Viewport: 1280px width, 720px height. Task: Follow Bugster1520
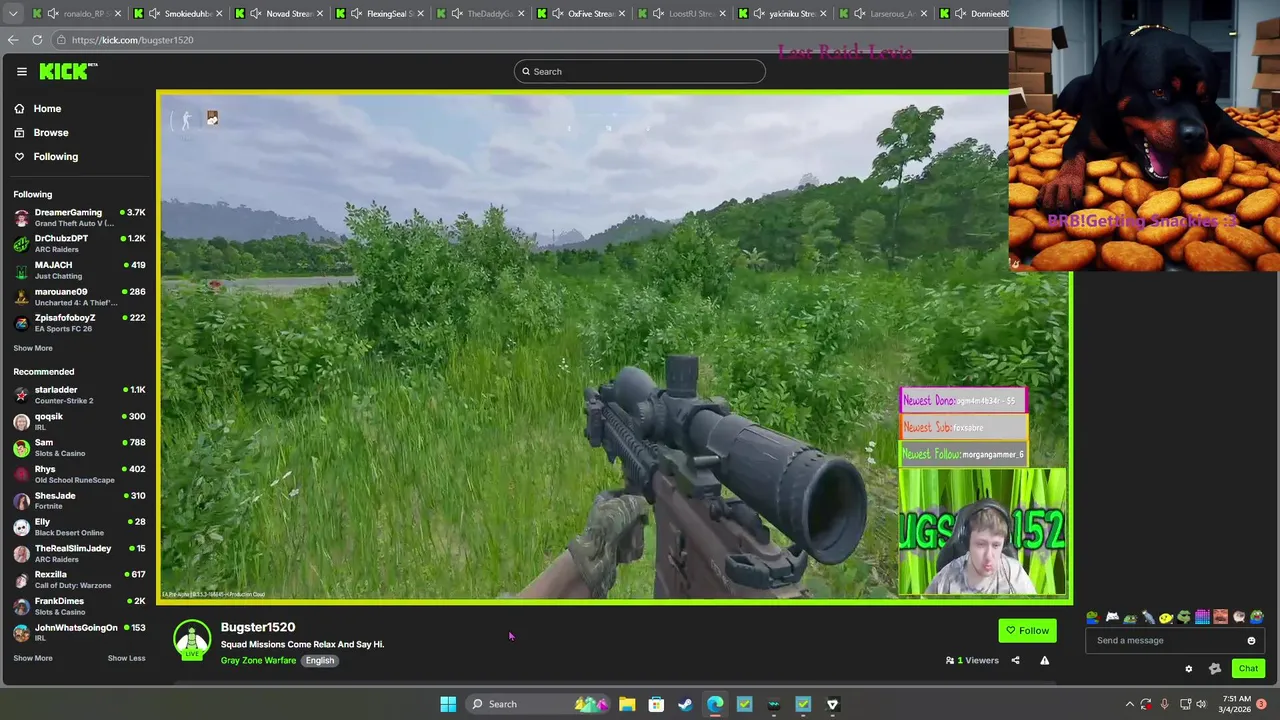pyautogui.click(x=1027, y=630)
